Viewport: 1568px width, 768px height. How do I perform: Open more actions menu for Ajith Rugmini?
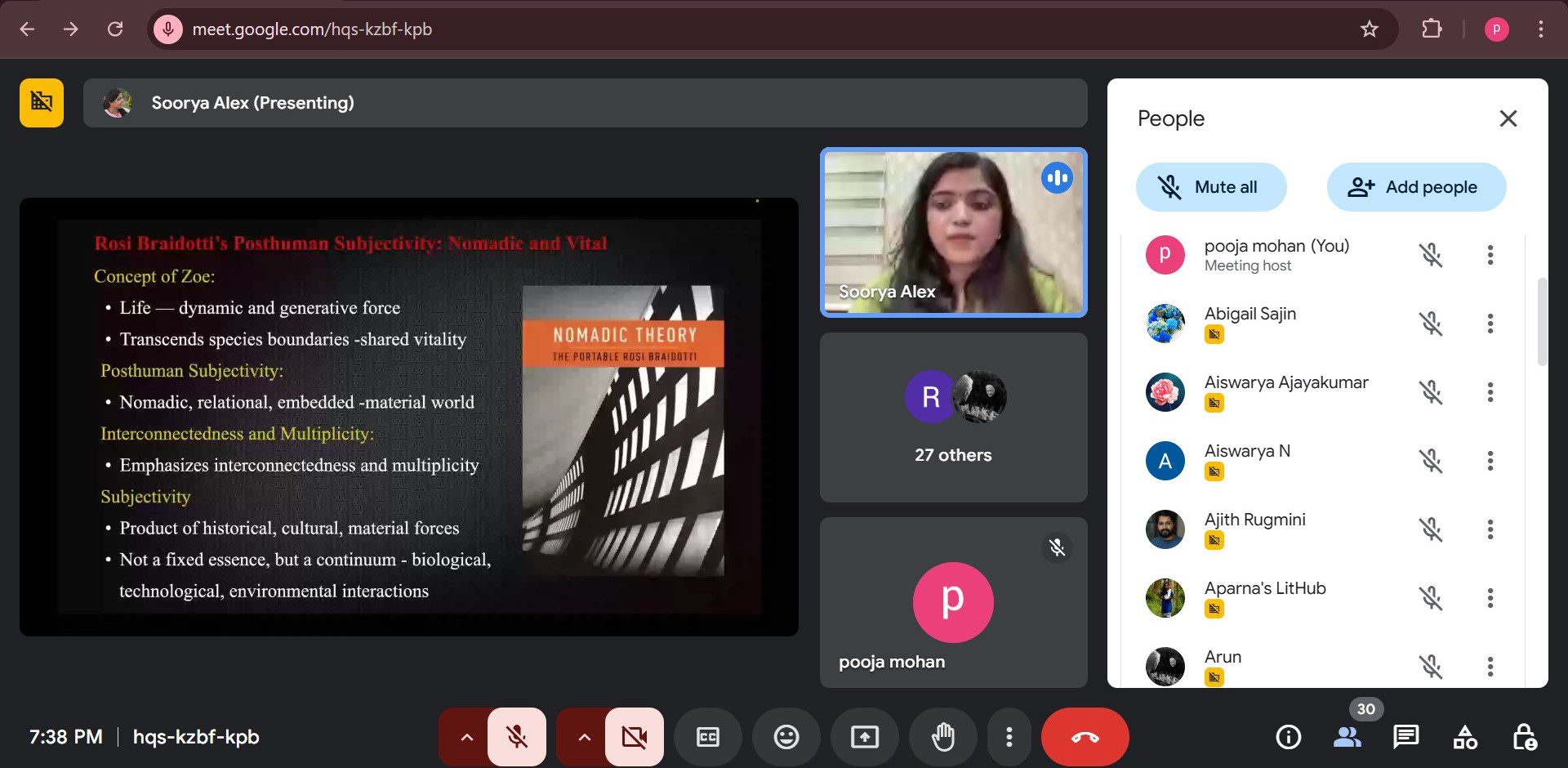[1490, 529]
